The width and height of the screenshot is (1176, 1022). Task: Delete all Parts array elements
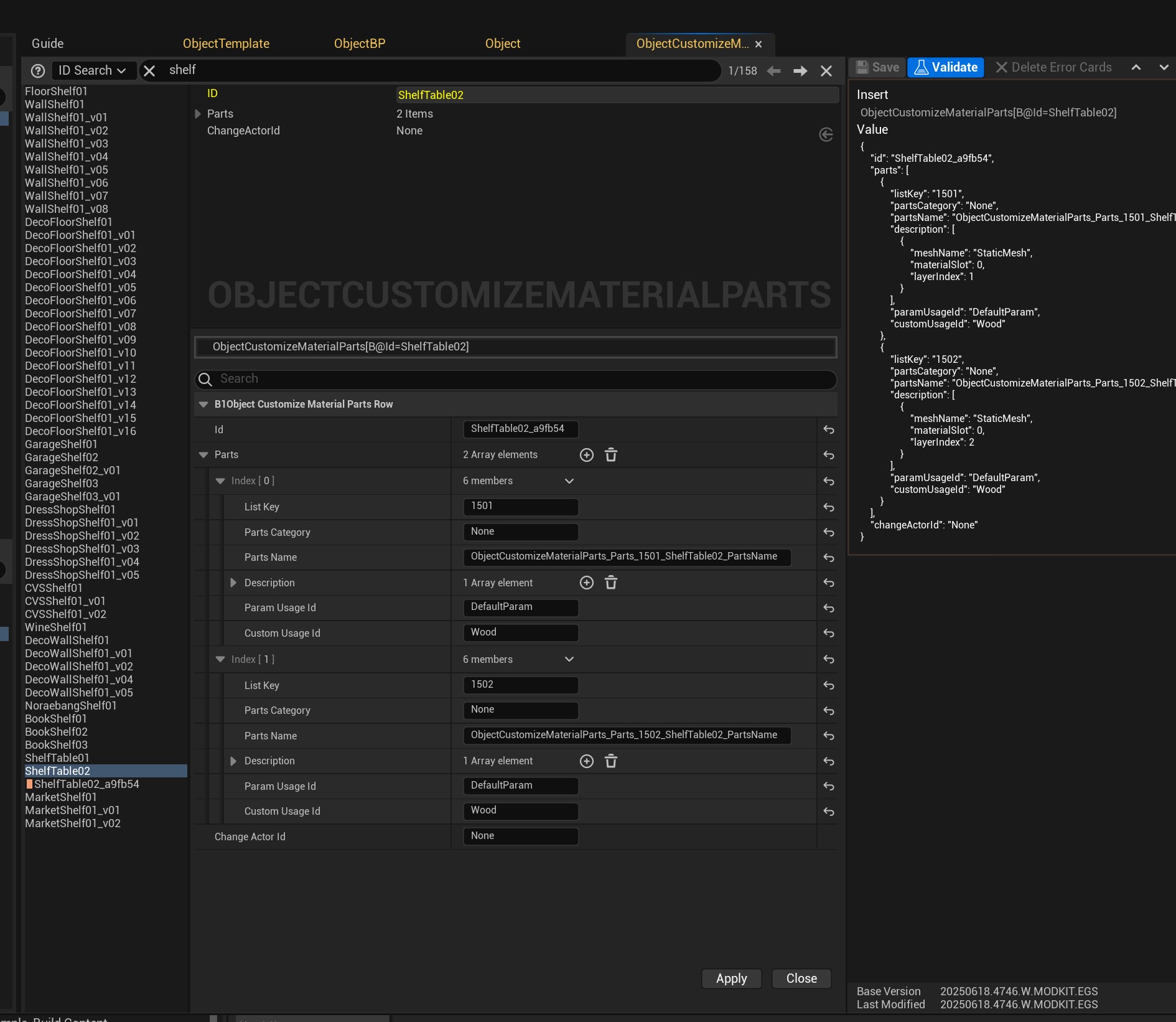click(611, 455)
